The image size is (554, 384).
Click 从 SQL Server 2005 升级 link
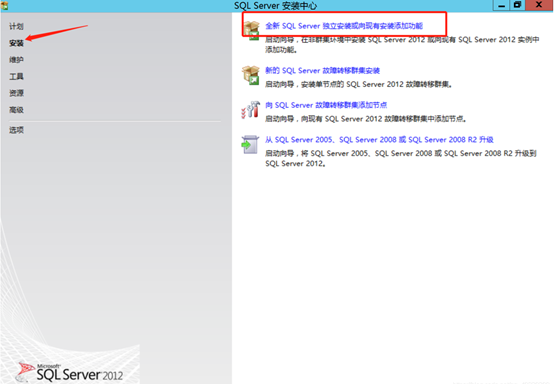379,140
